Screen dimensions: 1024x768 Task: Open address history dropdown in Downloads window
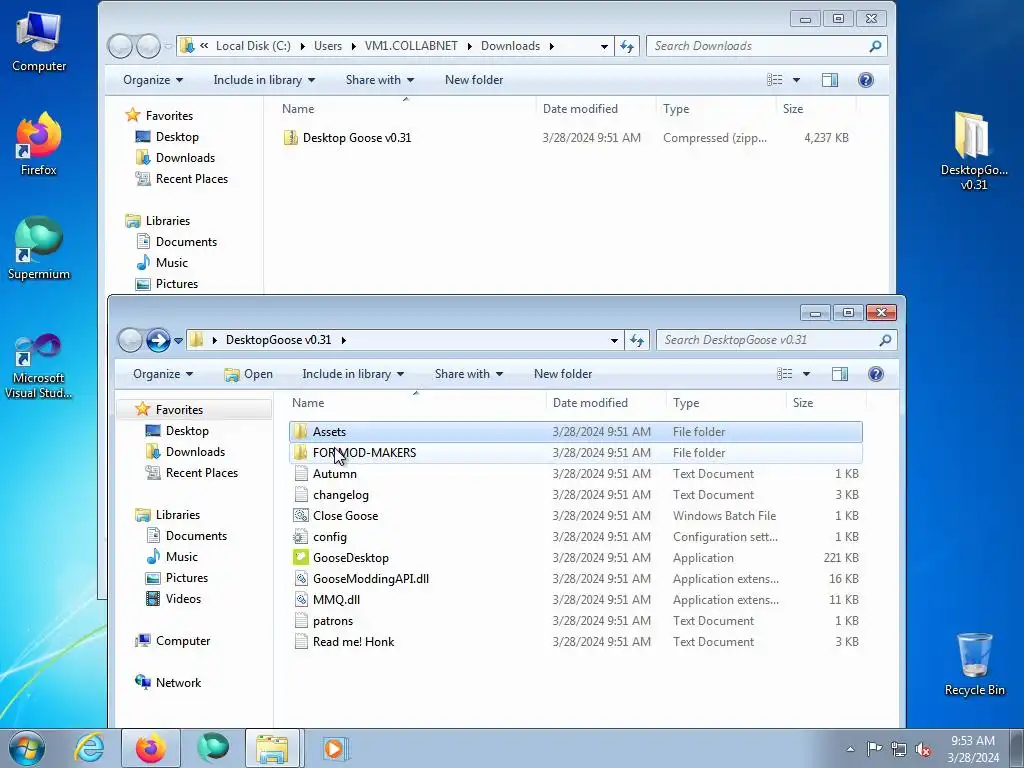point(604,46)
